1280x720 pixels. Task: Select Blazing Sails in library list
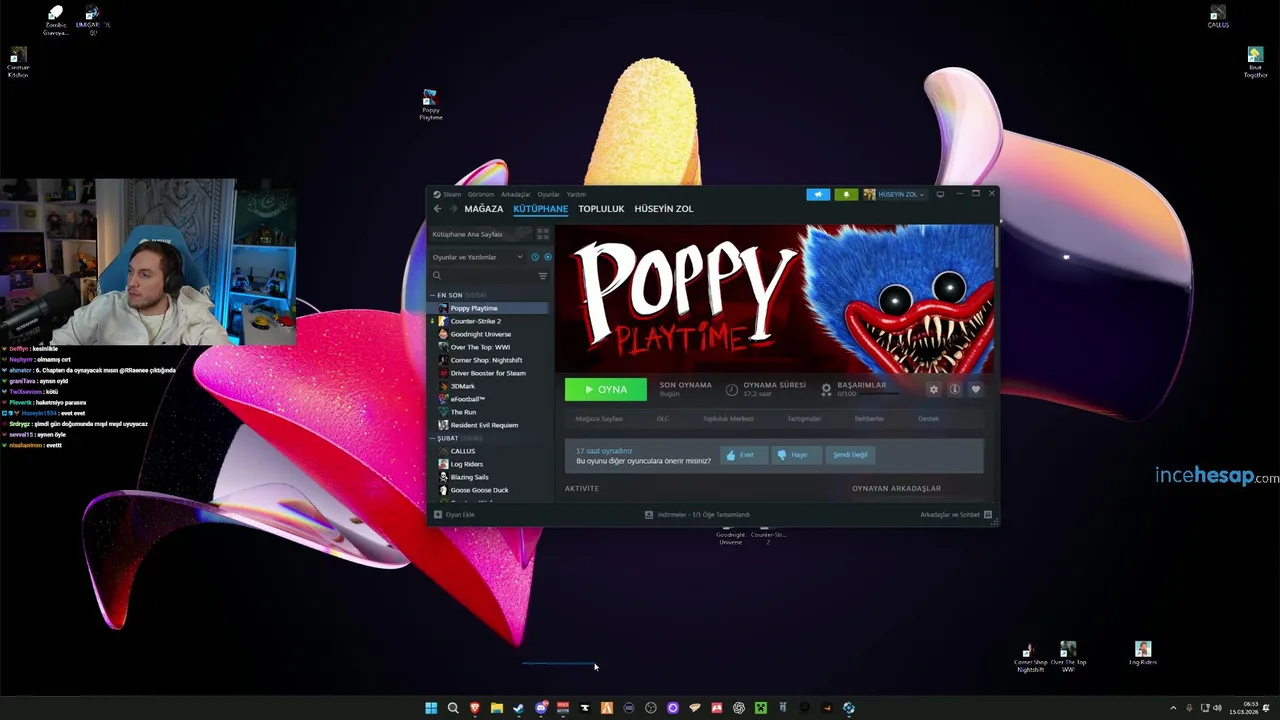tap(489, 477)
